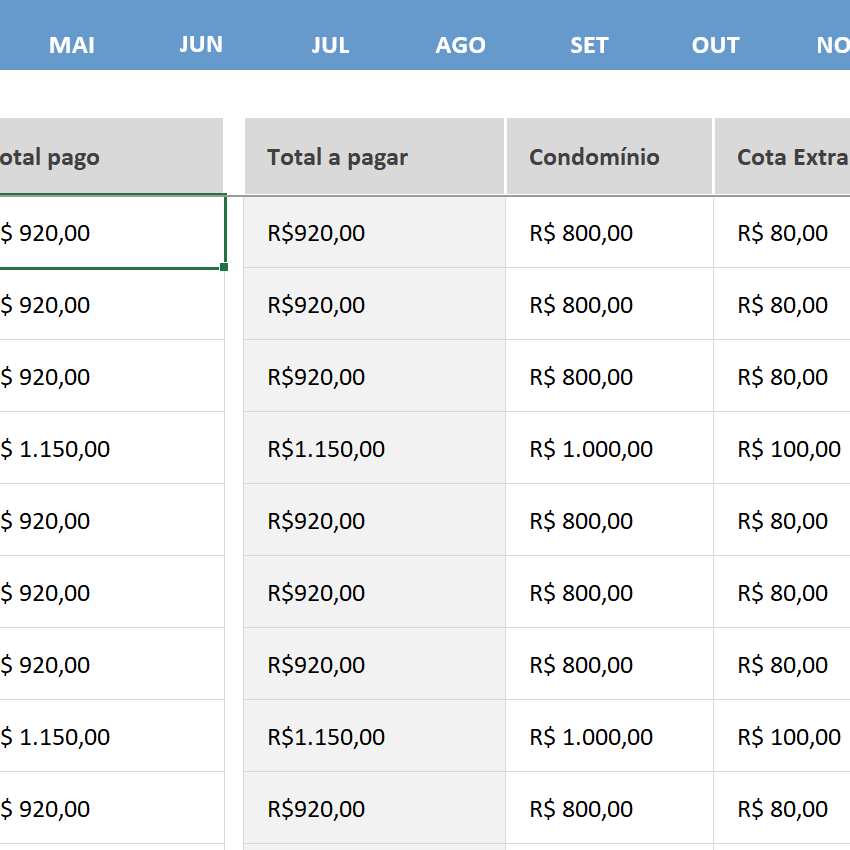Screen dimensions: 850x850
Task: Select the JUL month tab
Action: click(330, 45)
